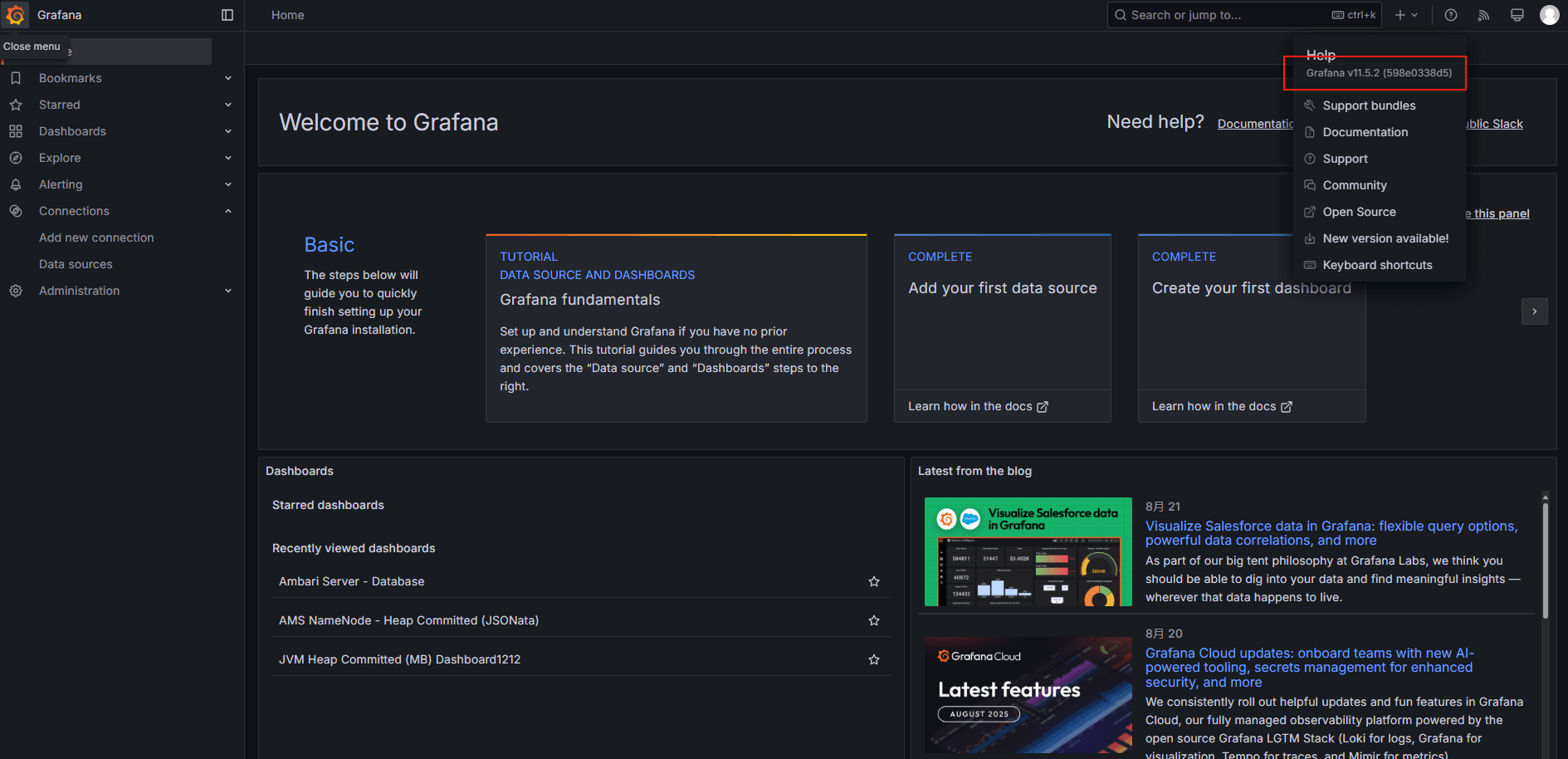This screenshot has width=1568, height=759.
Task: Select Open Source in the Help menu
Action: pyautogui.click(x=1380, y=212)
